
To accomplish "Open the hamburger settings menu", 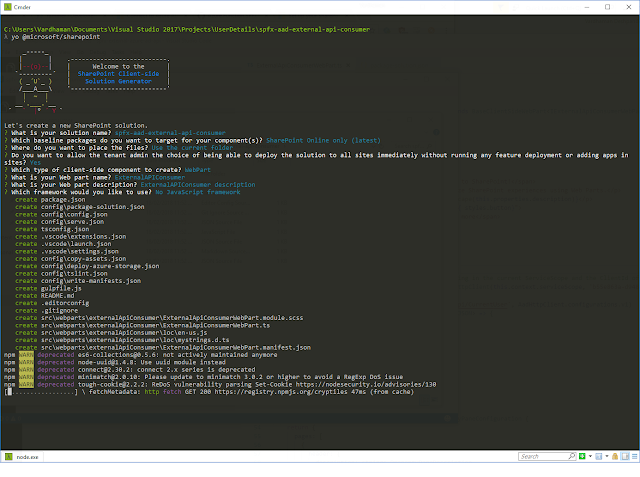I will coord(634,456).
